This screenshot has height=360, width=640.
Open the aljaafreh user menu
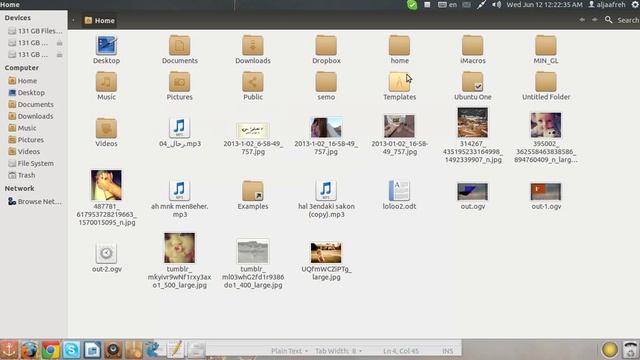point(607,5)
